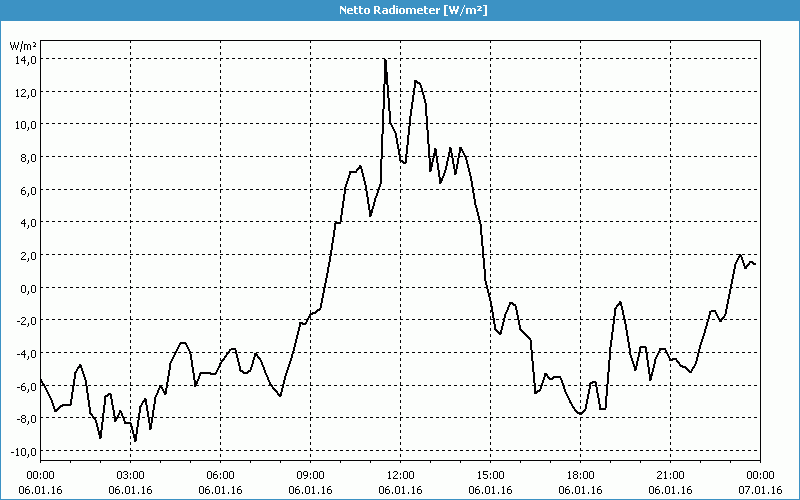Click the -6,0 y-axis value
This screenshot has width=800, height=500.
coord(27,386)
